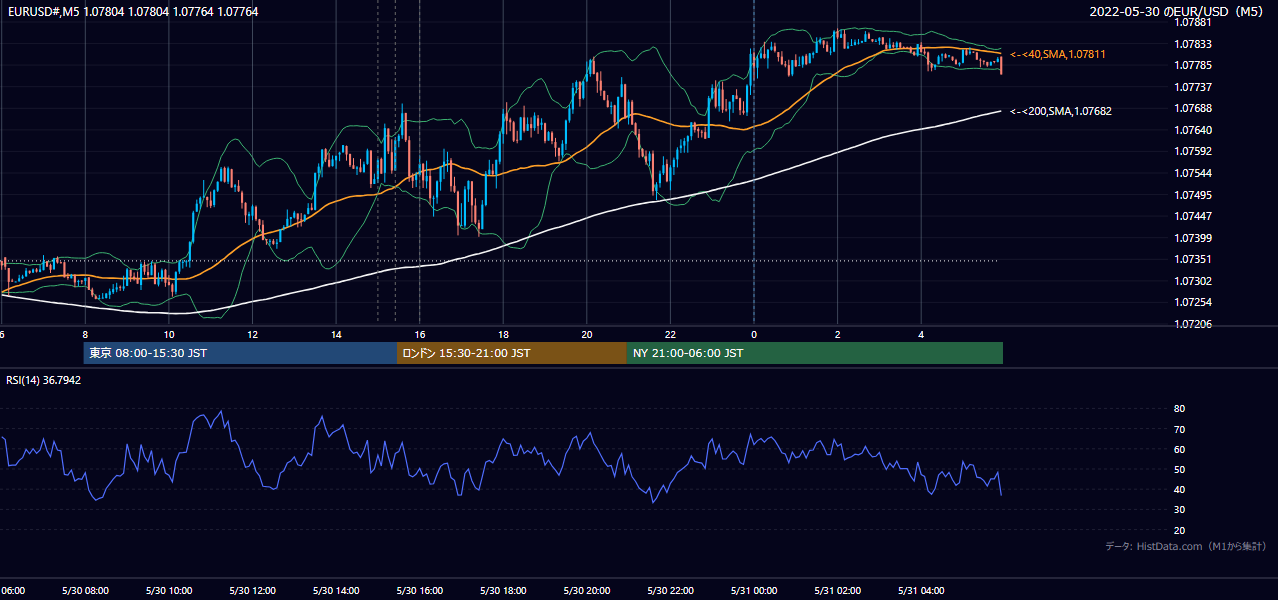Click the 5/31 02:00 time axis label
1278x600 pixels.
(x=837, y=591)
